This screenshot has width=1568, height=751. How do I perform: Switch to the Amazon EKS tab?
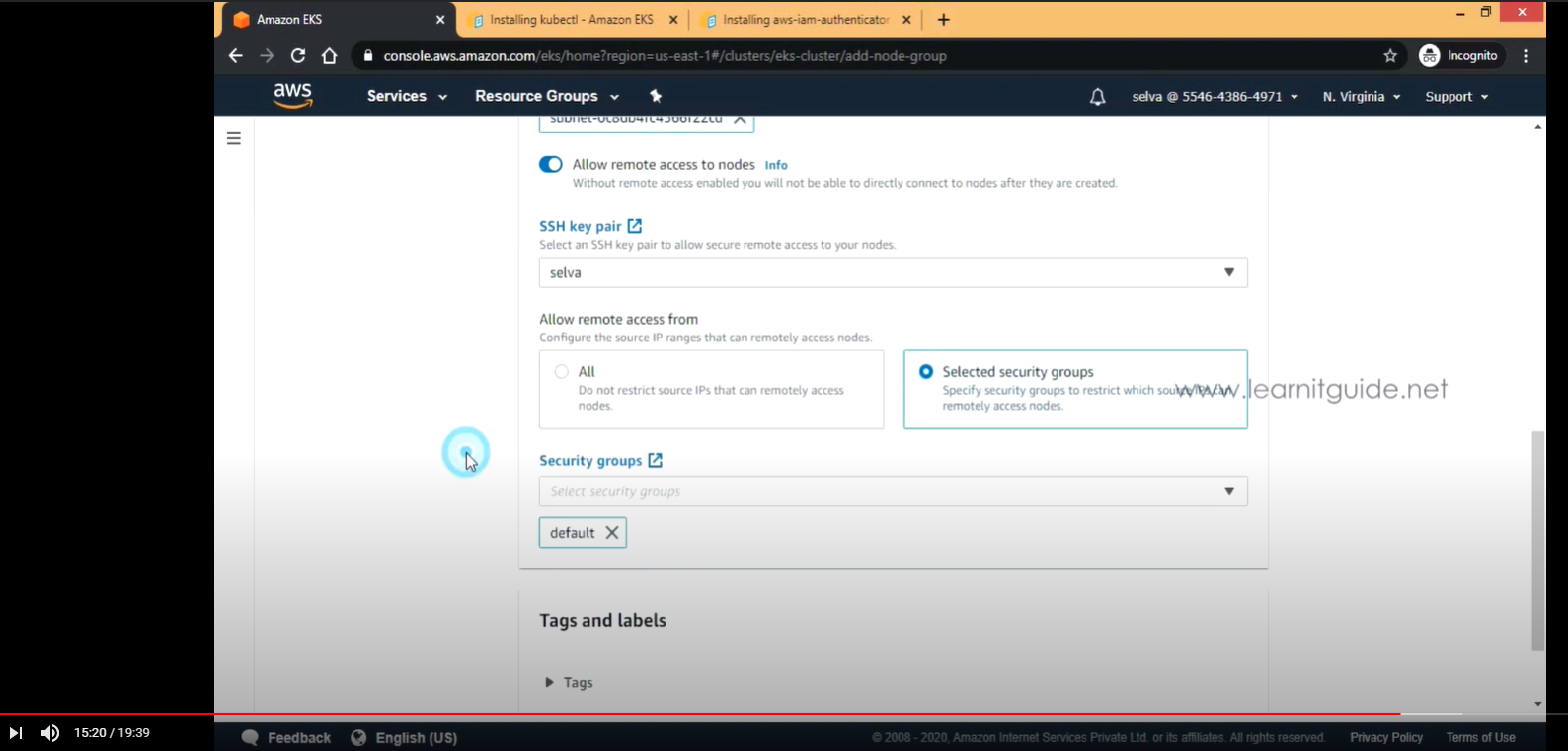[x=339, y=20]
